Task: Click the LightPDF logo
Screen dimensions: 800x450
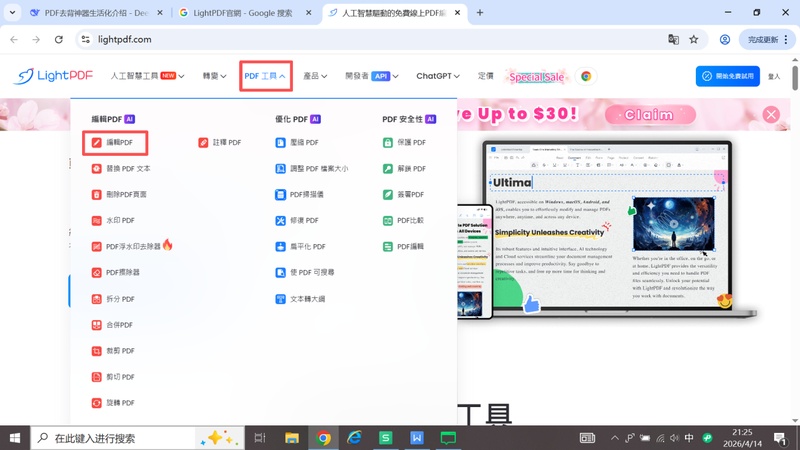Action: coord(53,76)
